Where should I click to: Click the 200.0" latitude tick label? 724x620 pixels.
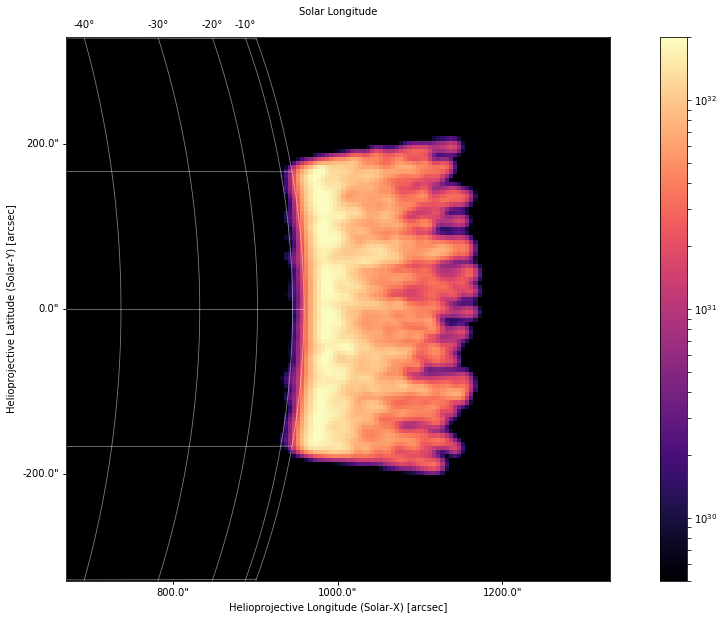click(43, 144)
